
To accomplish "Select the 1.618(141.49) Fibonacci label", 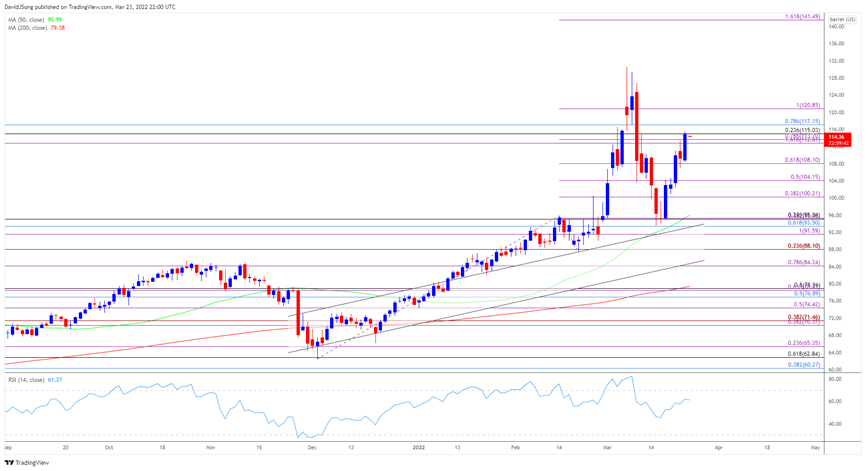I will click(x=802, y=17).
